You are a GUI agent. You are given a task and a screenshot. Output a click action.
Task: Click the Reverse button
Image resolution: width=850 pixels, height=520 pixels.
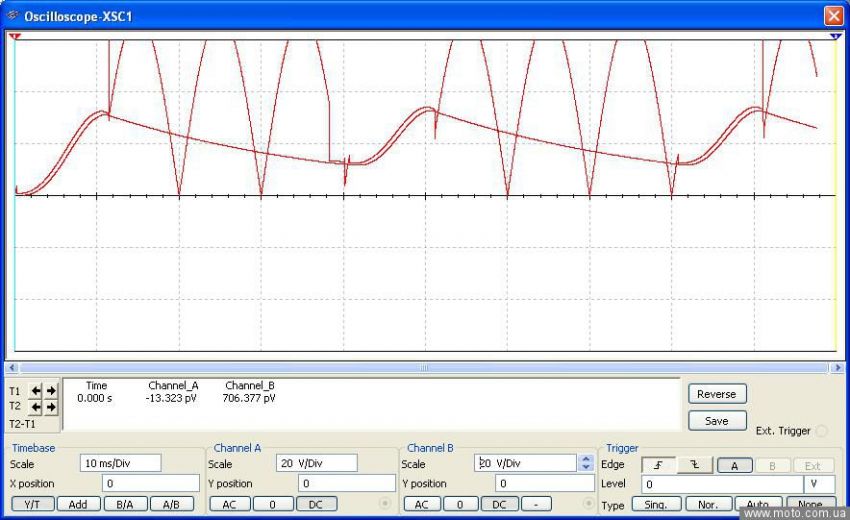click(717, 394)
